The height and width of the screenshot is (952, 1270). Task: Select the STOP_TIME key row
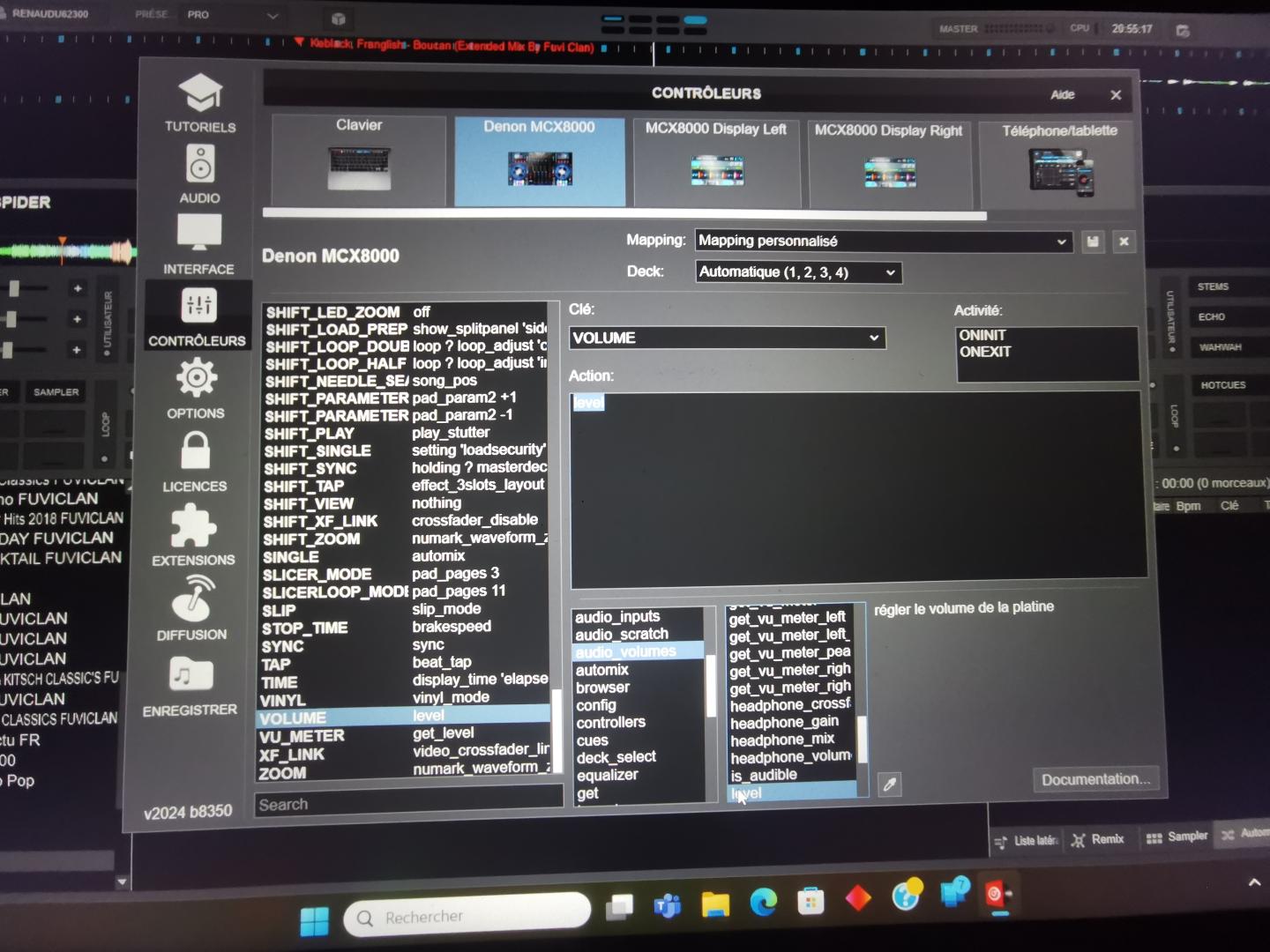pyautogui.click(x=406, y=628)
